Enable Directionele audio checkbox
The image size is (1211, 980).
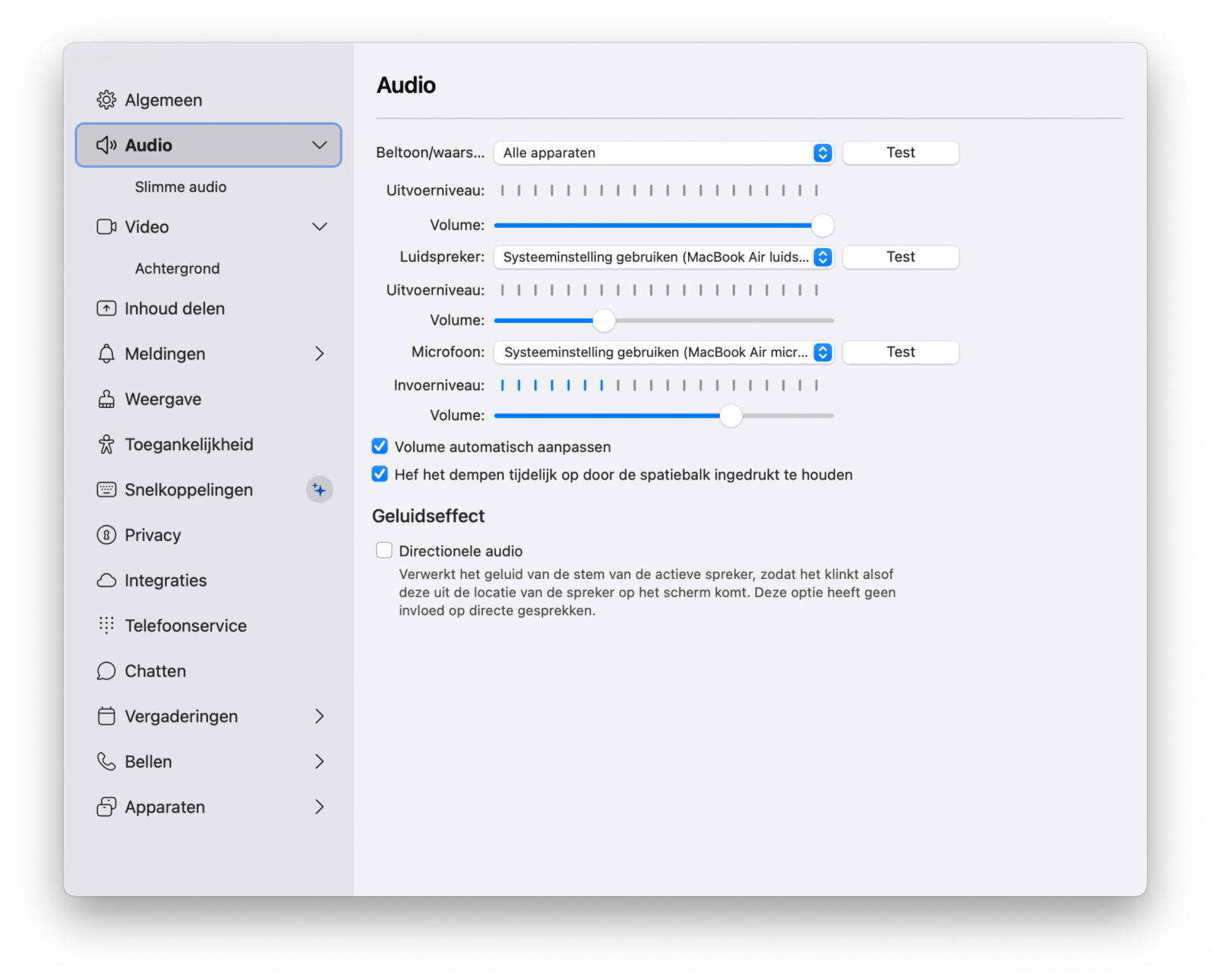point(384,550)
